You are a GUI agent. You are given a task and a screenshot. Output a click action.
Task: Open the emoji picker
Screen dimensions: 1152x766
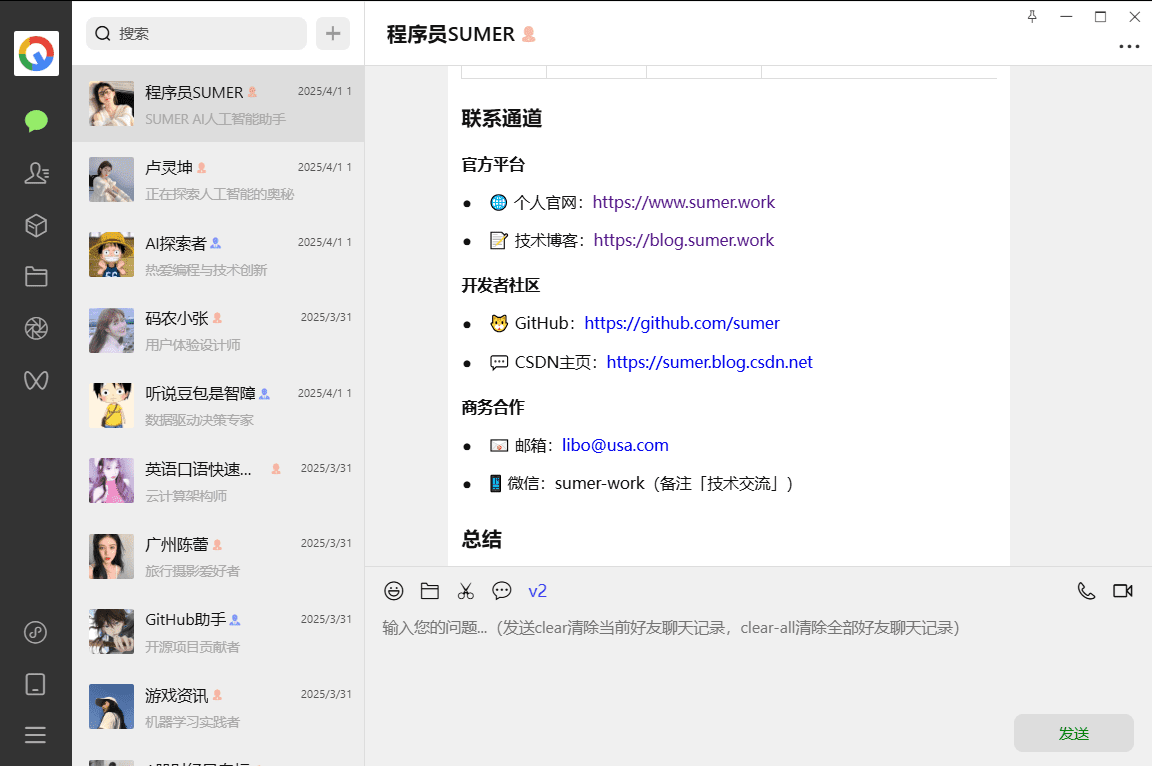394,591
